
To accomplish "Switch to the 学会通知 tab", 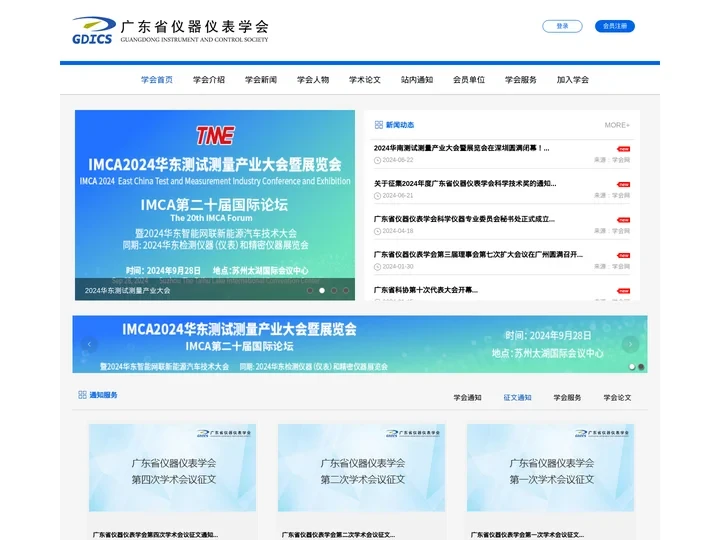I will click(467, 398).
